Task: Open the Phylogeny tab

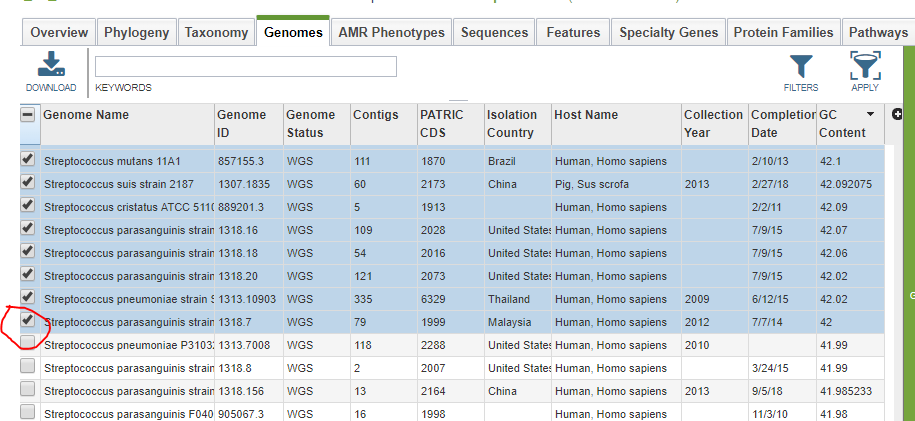Action: coord(137,33)
